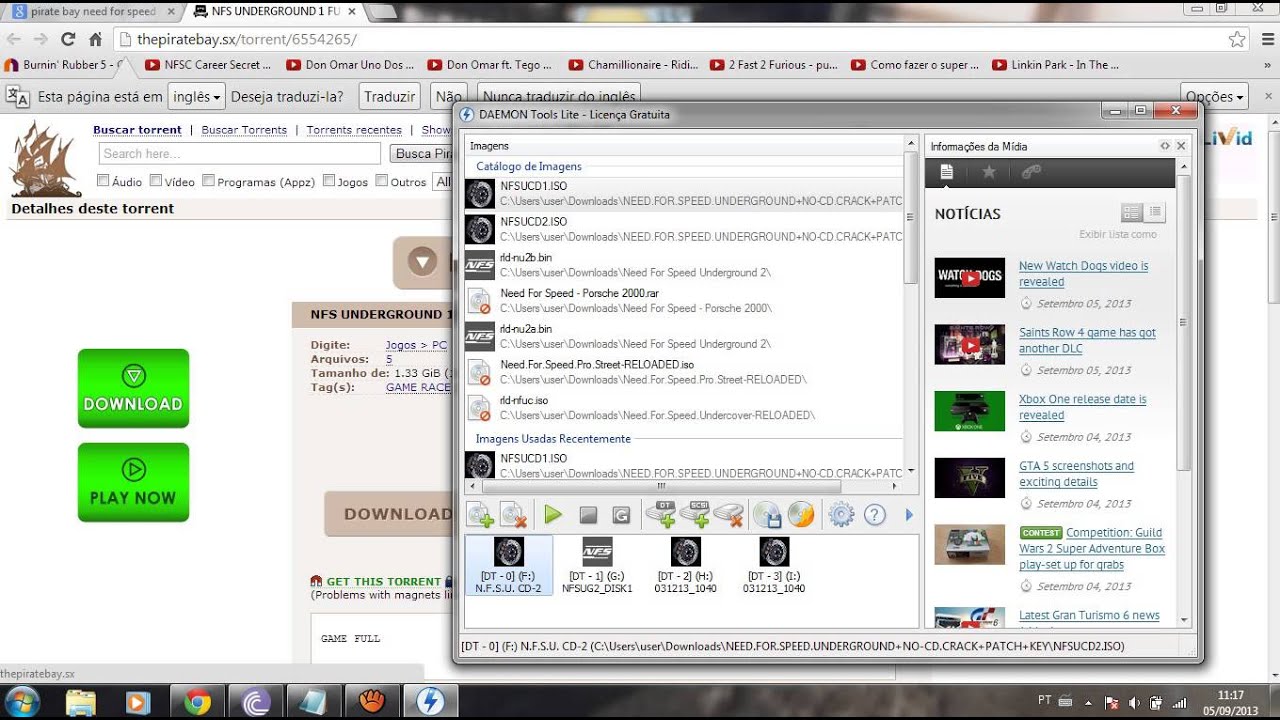The width and height of the screenshot is (1280, 720).
Task: Click the Add Image icon in DAEMON Tools
Action: click(480, 515)
